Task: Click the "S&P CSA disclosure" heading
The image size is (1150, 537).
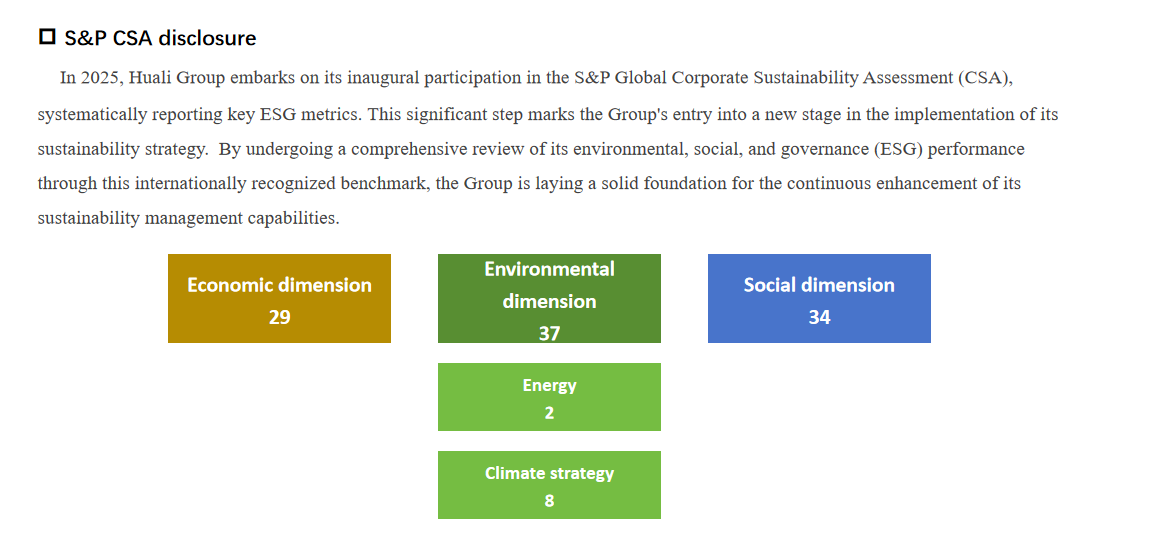Action: pyautogui.click(x=160, y=38)
